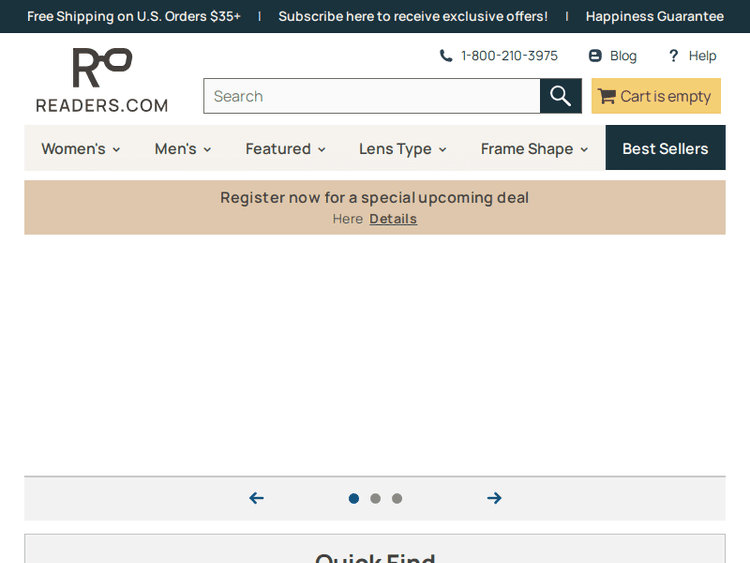The height and width of the screenshot is (563, 750).
Task: Click the question mark Help icon
Action: pos(674,56)
